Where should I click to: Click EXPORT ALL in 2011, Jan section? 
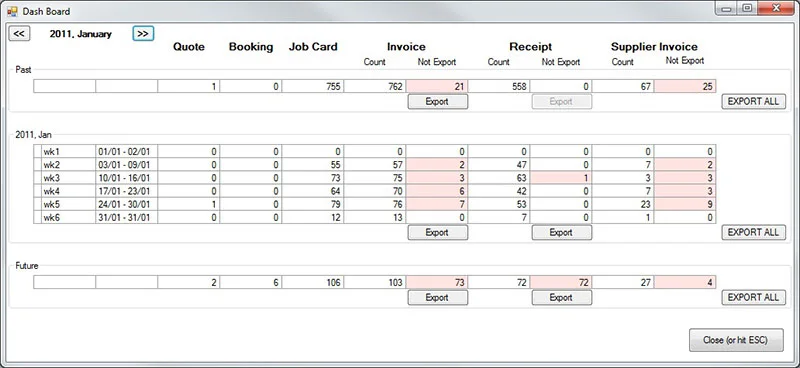click(753, 232)
